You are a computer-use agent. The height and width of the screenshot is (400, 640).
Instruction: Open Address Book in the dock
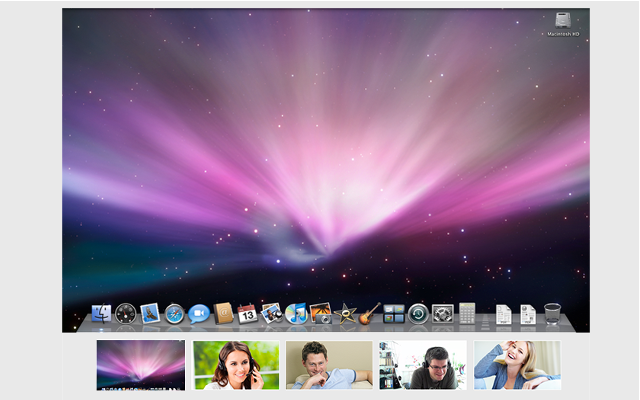(x=223, y=314)
